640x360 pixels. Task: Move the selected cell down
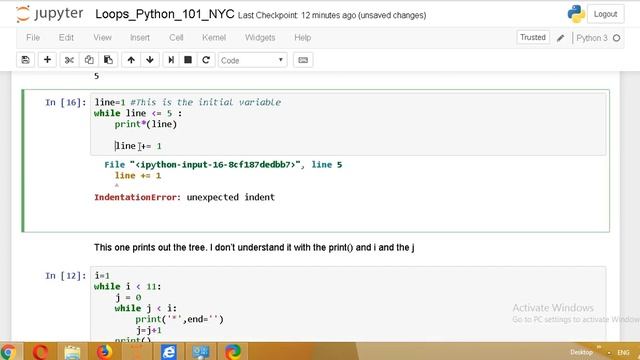pos(150,60)
